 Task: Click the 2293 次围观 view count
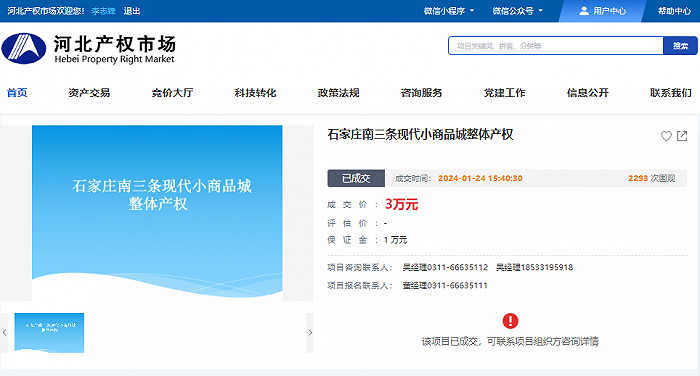coord(651,178)
